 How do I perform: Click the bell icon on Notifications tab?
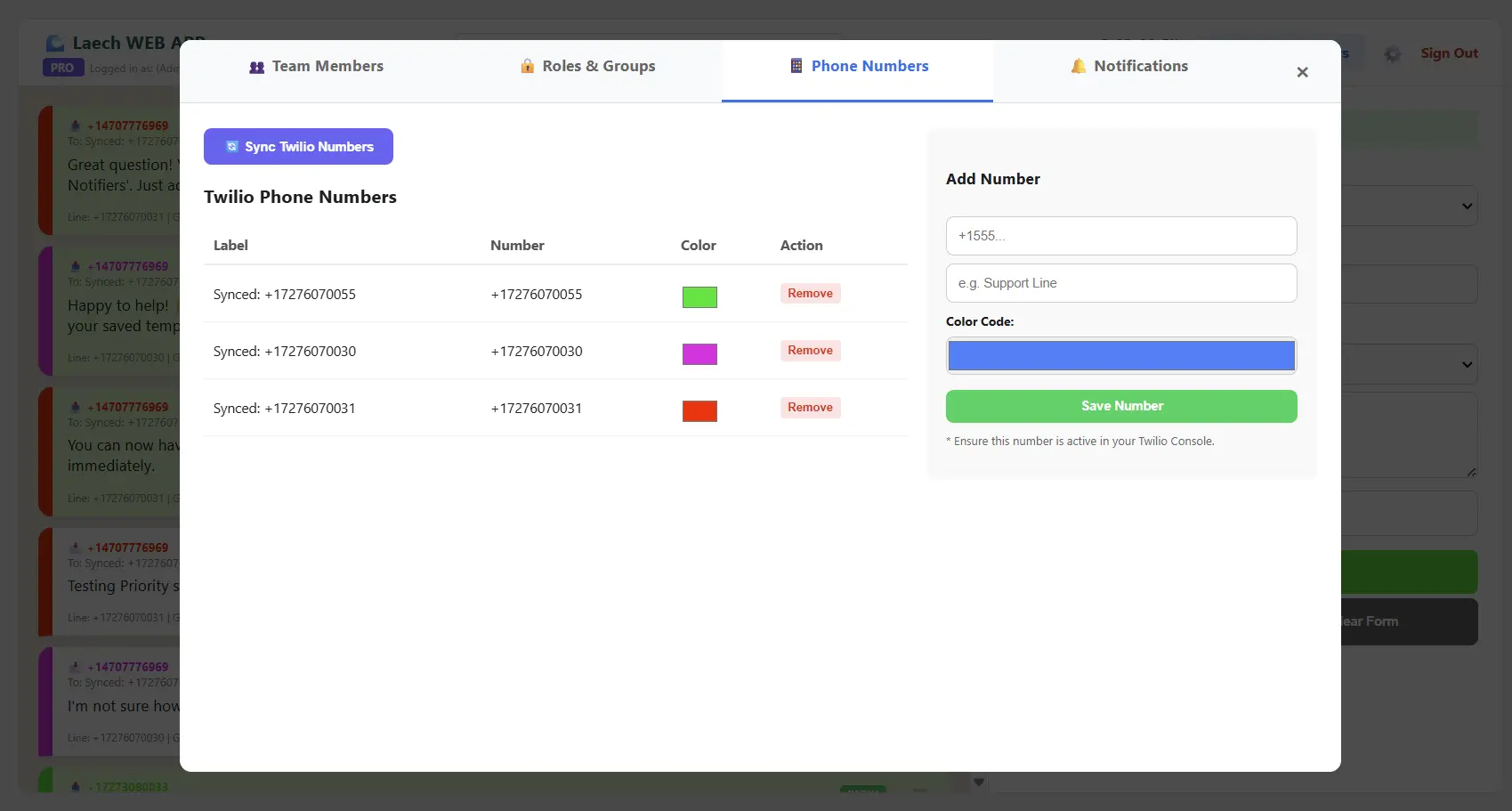[1079, 65]
